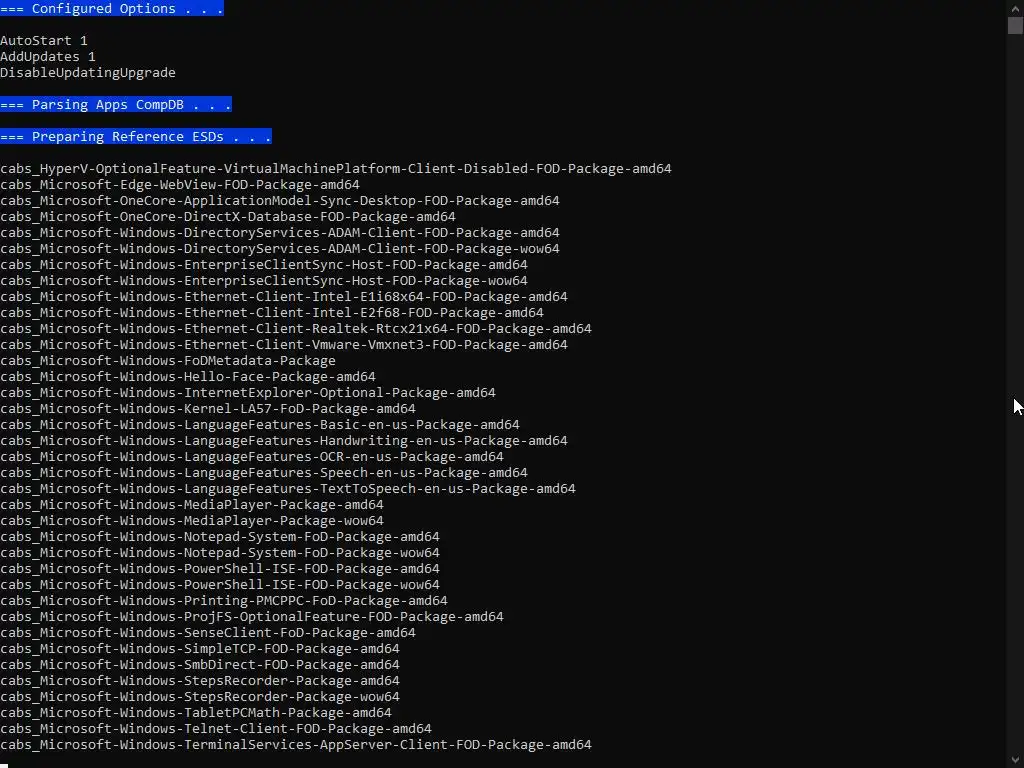Click the 'Preparing Reference ESDs' header
The image size is (1024, 768).
click(136, 136)
